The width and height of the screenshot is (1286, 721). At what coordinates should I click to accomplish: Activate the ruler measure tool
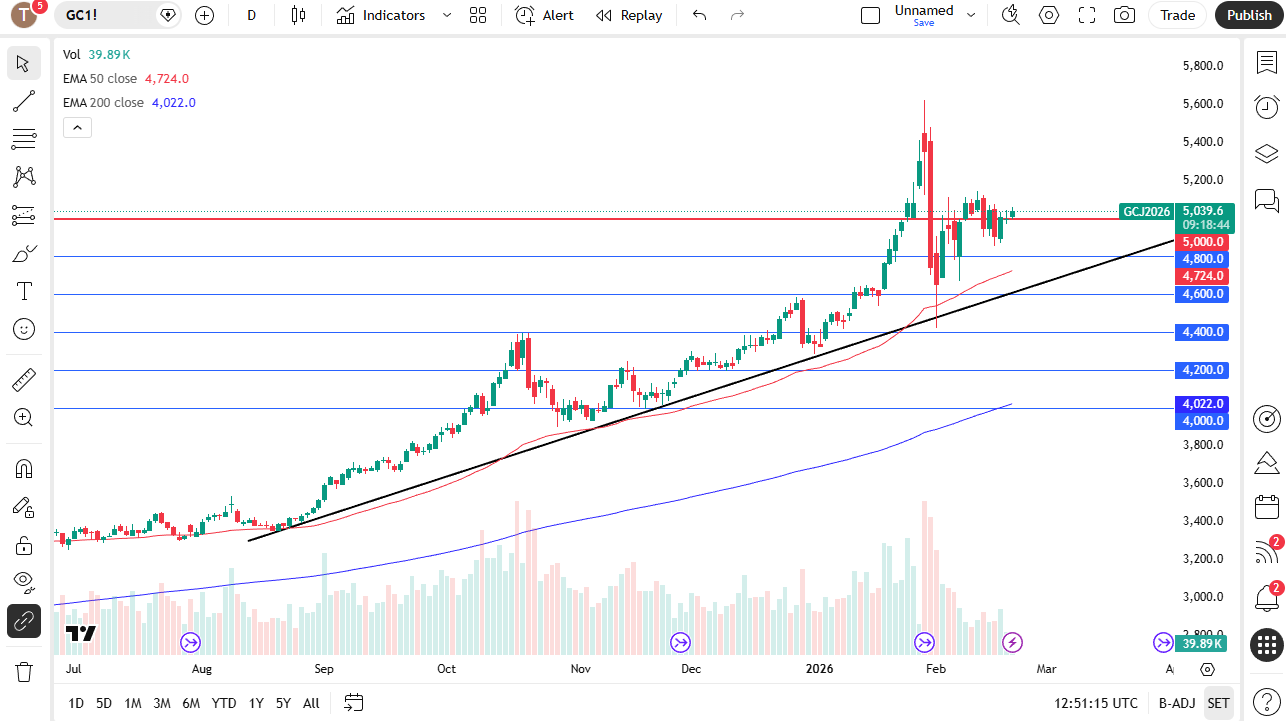[x=24, y=379]
